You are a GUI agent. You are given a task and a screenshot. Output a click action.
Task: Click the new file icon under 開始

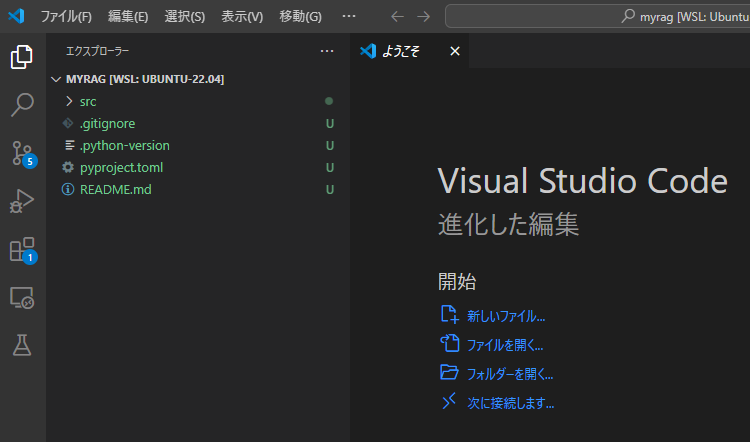click(x=449, y=315)
